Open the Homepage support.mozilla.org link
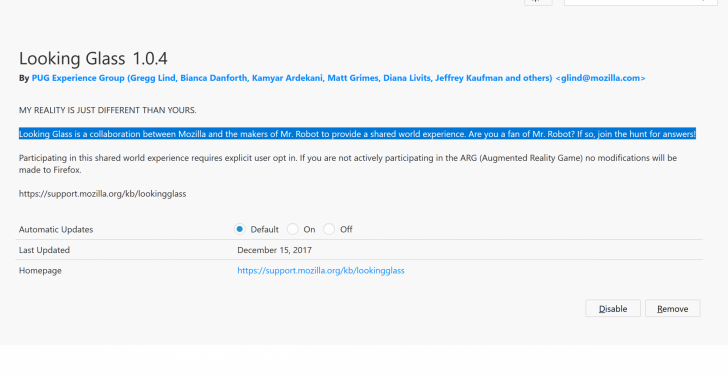This screenshot has width=728, height=377. pos(321,270)
